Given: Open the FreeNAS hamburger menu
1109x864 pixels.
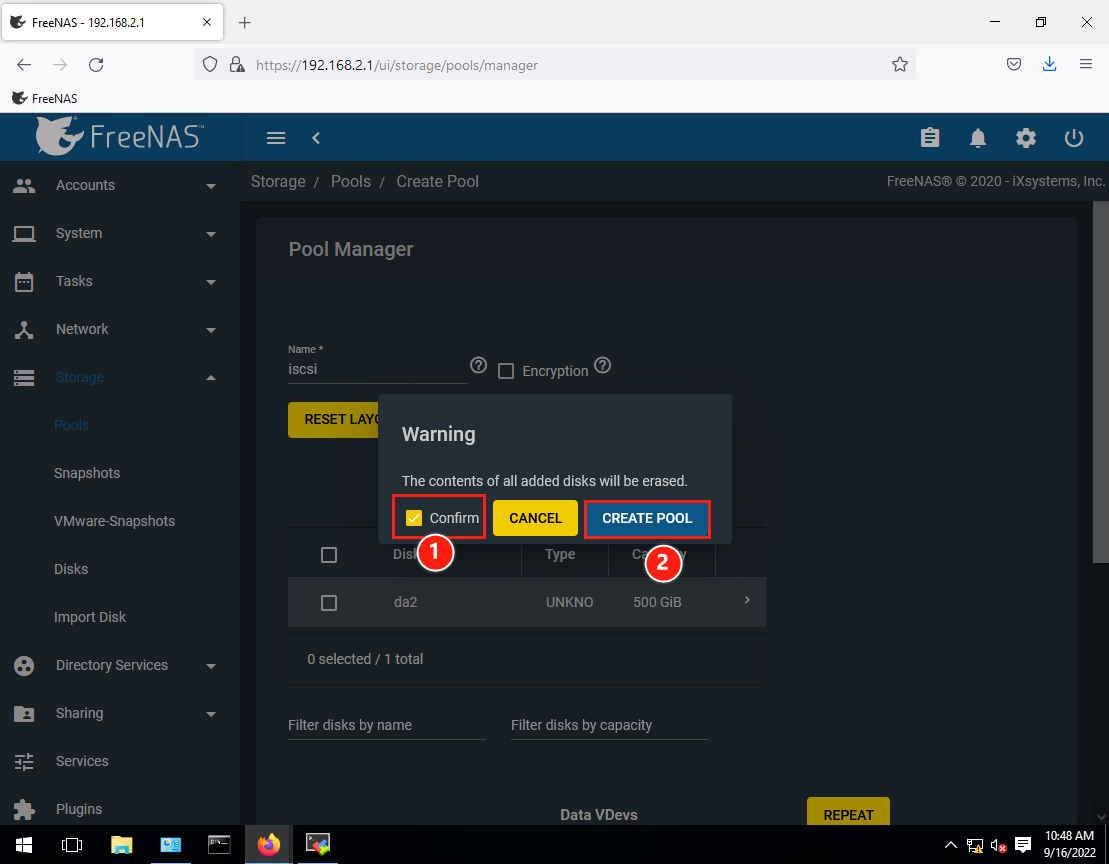Looking at the screenshot, I should click(x=276, y=138).
